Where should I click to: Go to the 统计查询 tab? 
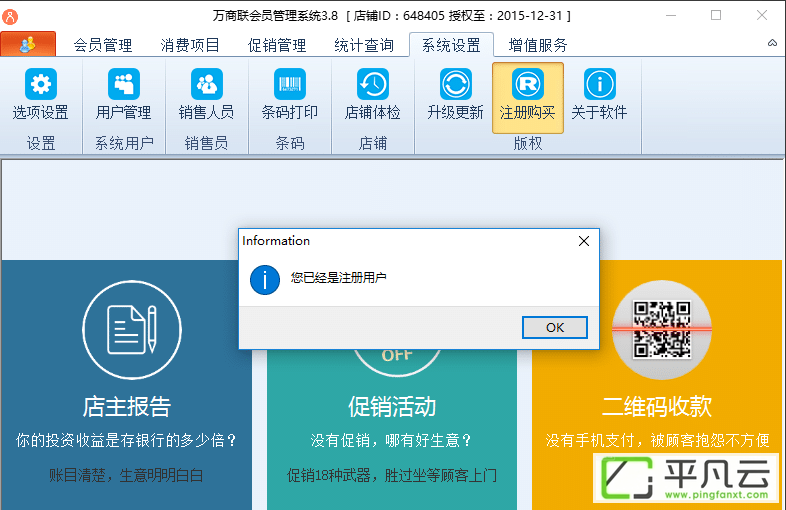click(x=364, y=45)
